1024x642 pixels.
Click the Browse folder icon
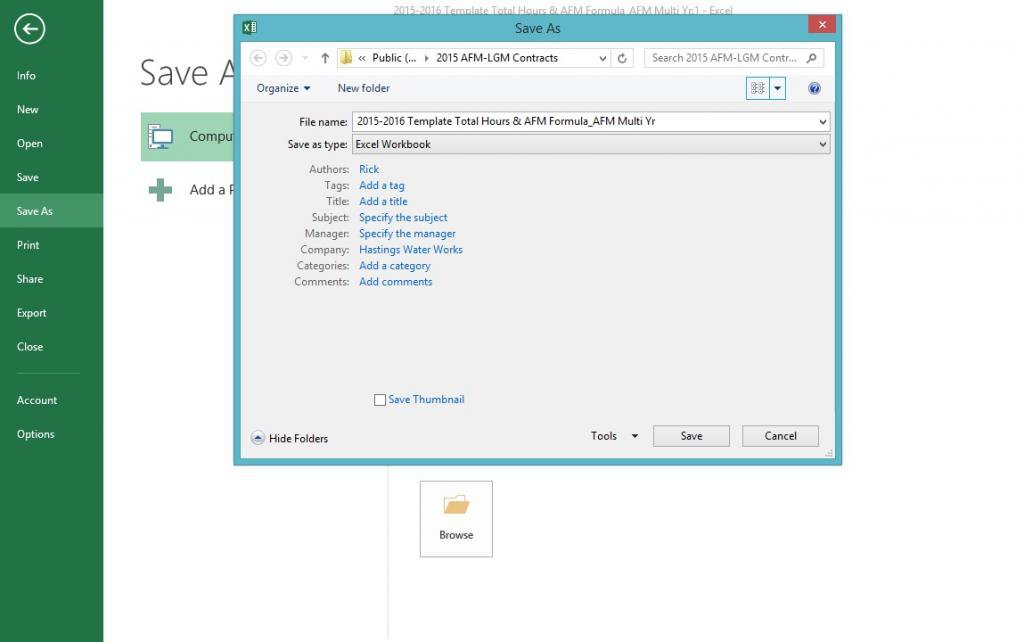455,510
